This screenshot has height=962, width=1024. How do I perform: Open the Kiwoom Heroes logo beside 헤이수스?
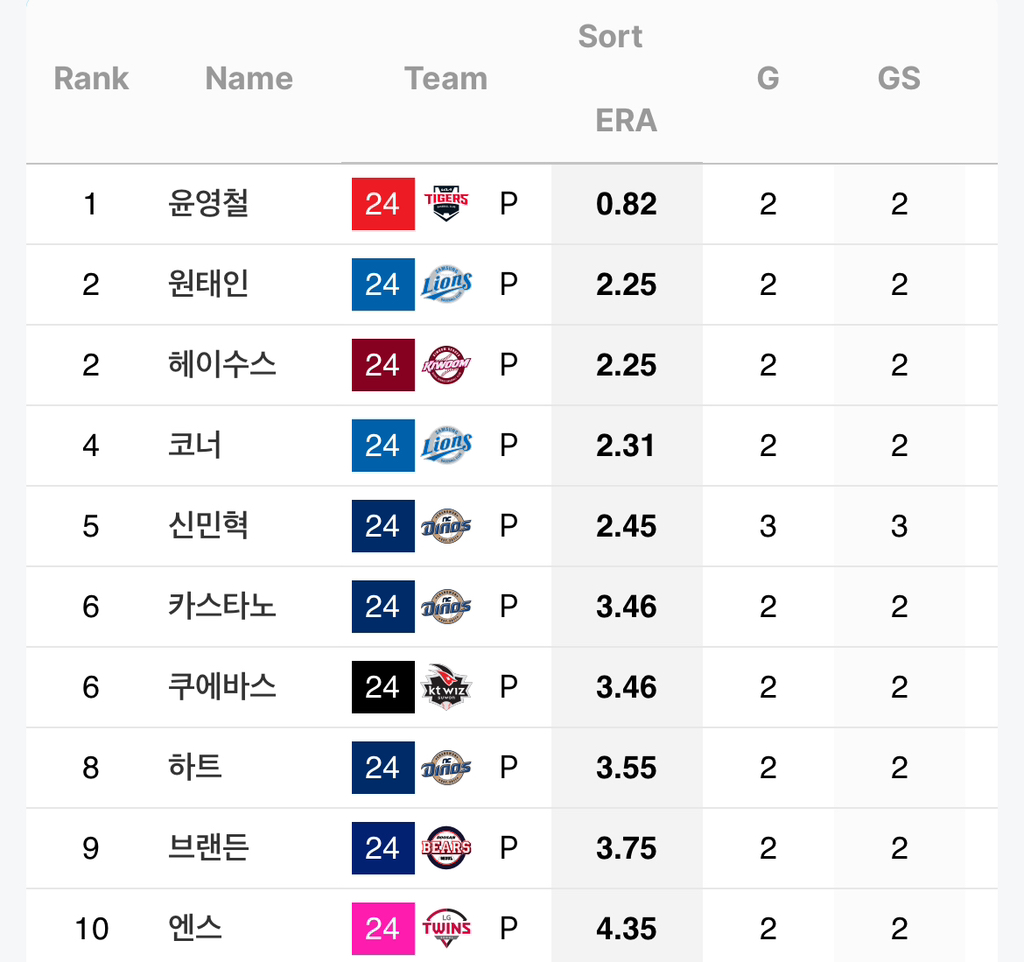click(446, 364)
